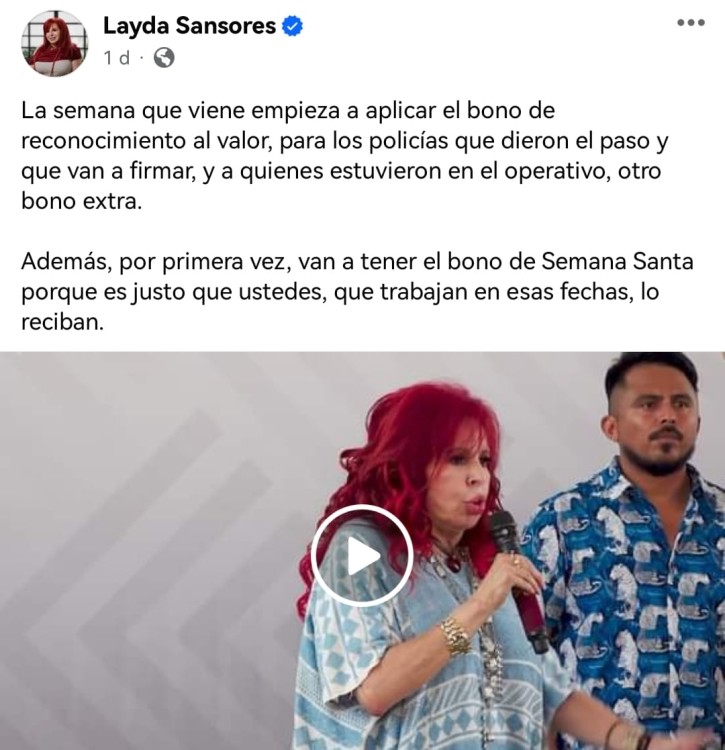Click the paragraph starting La semana que viene
725x750 pixels.
coord(344,155)
